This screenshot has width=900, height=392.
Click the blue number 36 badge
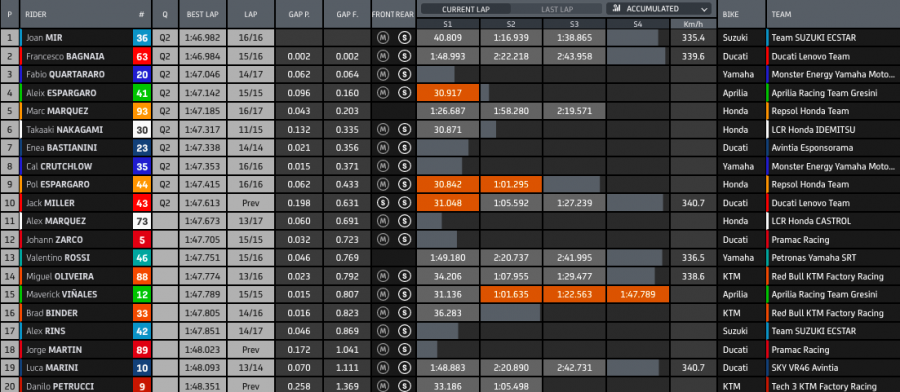142,38
